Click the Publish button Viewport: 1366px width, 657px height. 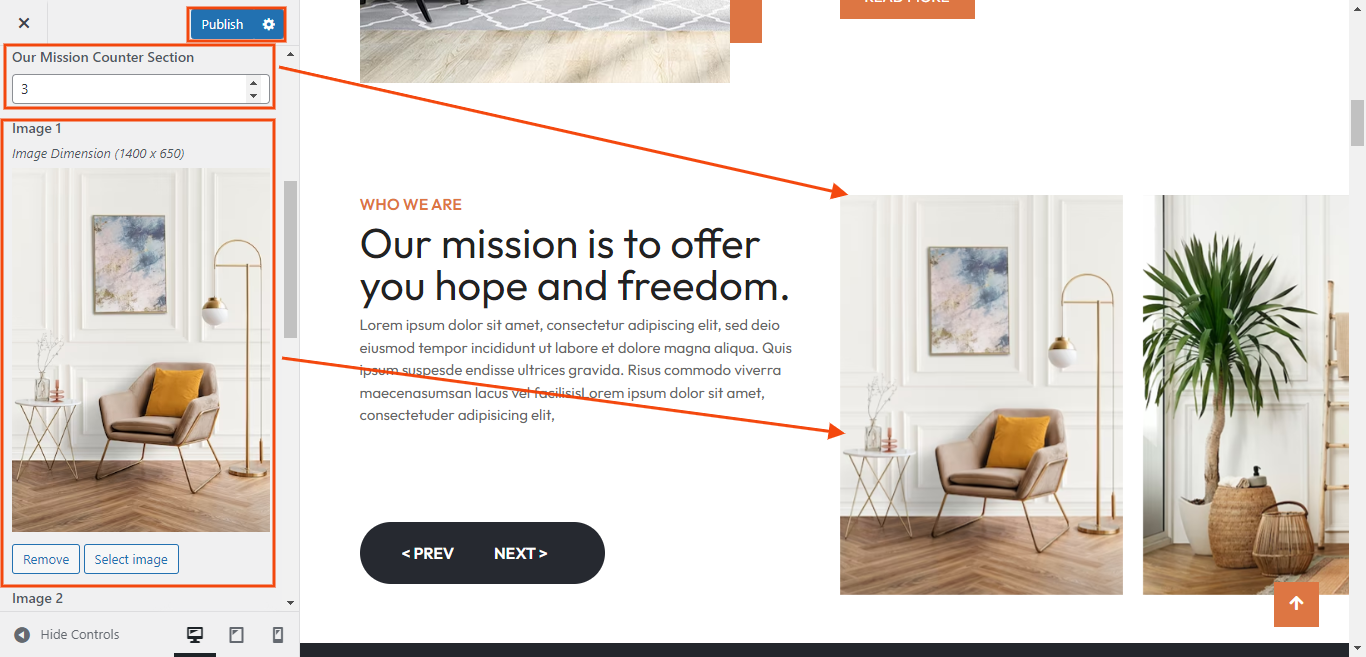pyautogui.click(x=222, y=24)
